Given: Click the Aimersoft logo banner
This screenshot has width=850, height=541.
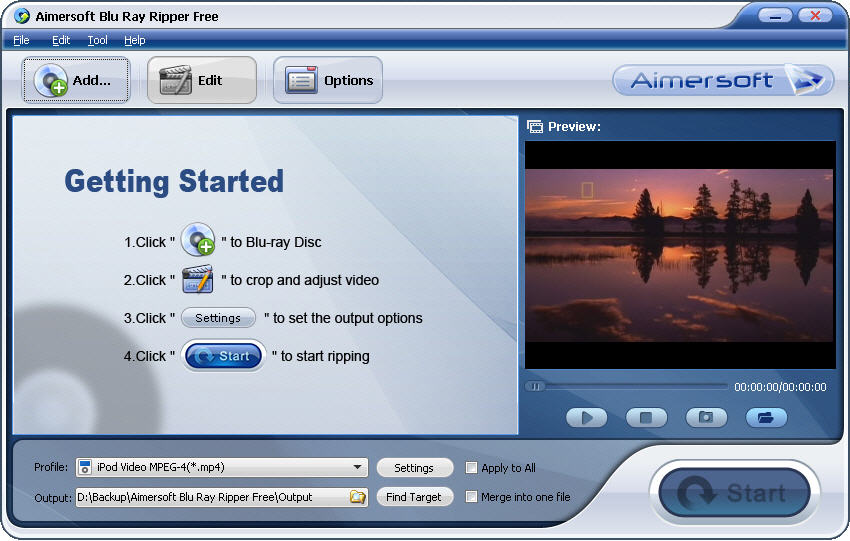Looking at the screenshot, I should [x=723, y=80].
